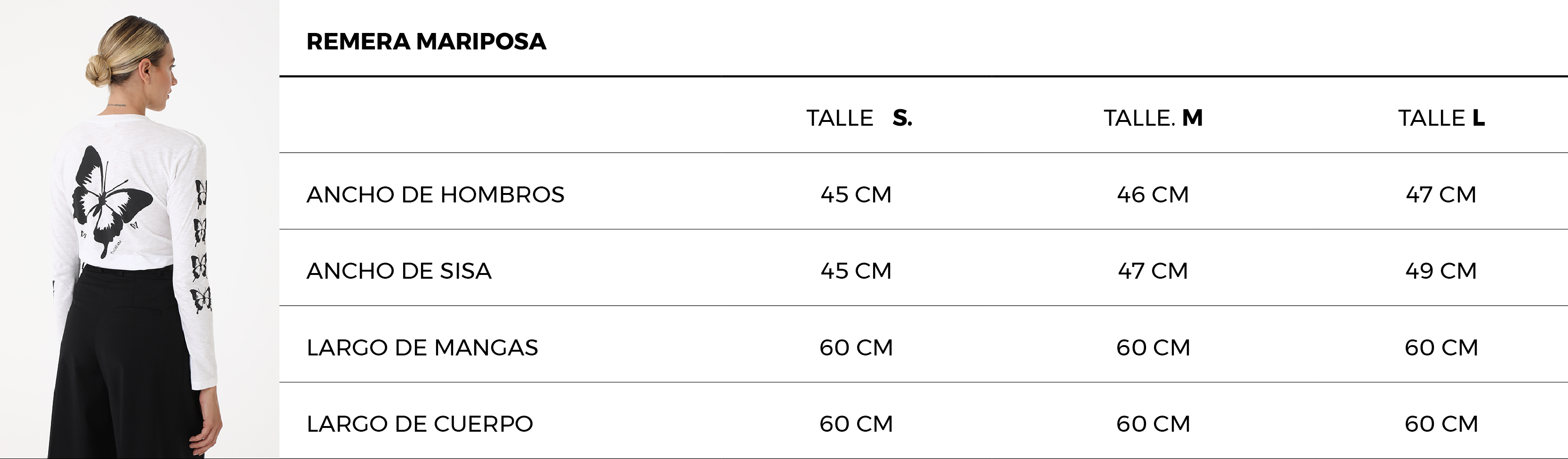This screenshot has width=1568, height=459.
Task: Click the 60 CM sleeve length for size S
Action: tap(856, 347)
